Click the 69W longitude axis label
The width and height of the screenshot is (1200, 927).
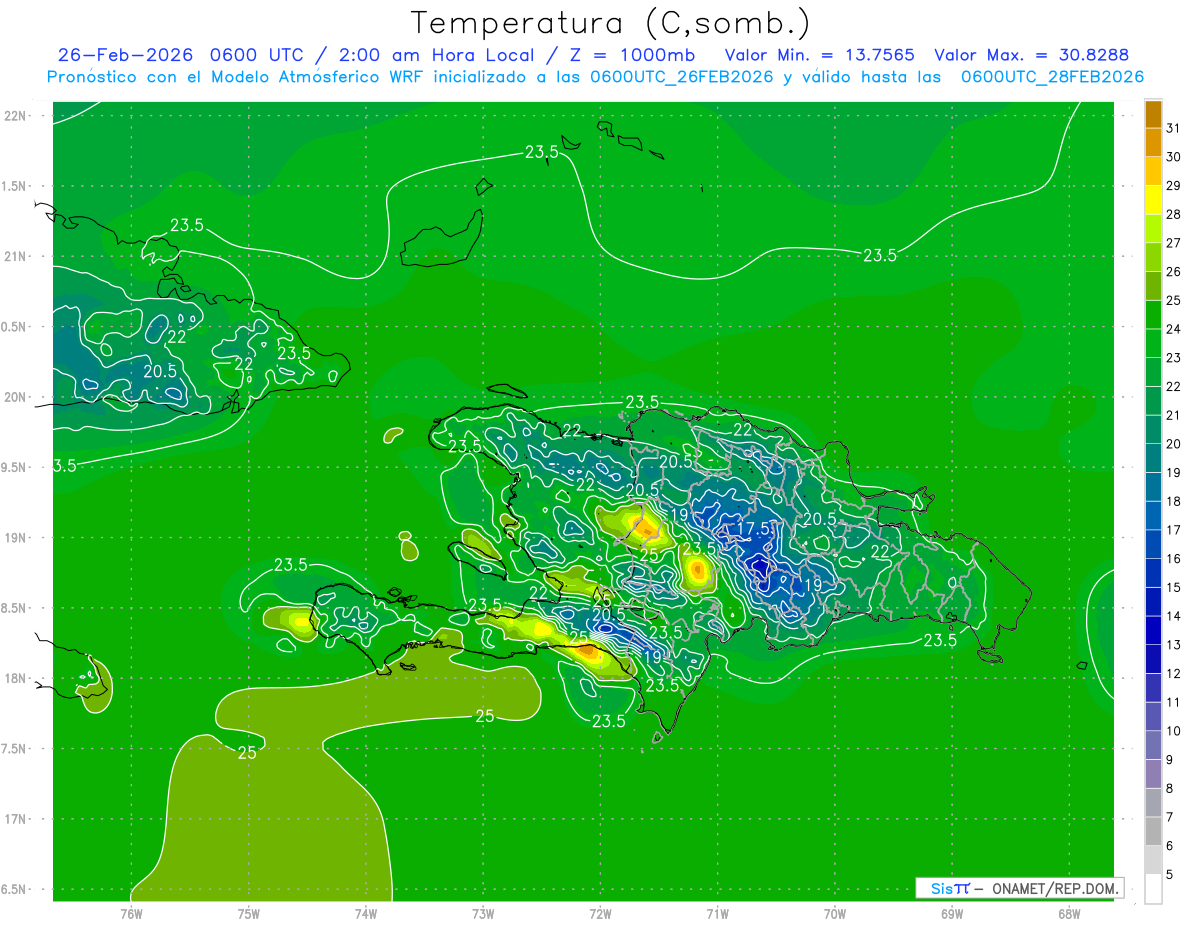pyautogui.click(x=951, y=914)
